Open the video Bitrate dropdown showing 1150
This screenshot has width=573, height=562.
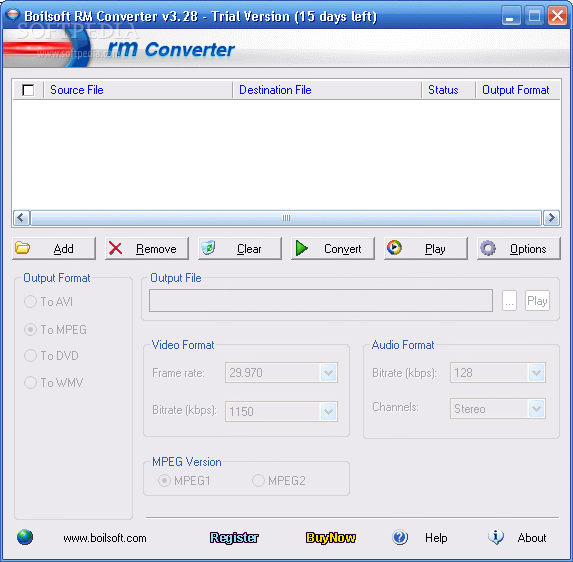[x=329, y=411]
